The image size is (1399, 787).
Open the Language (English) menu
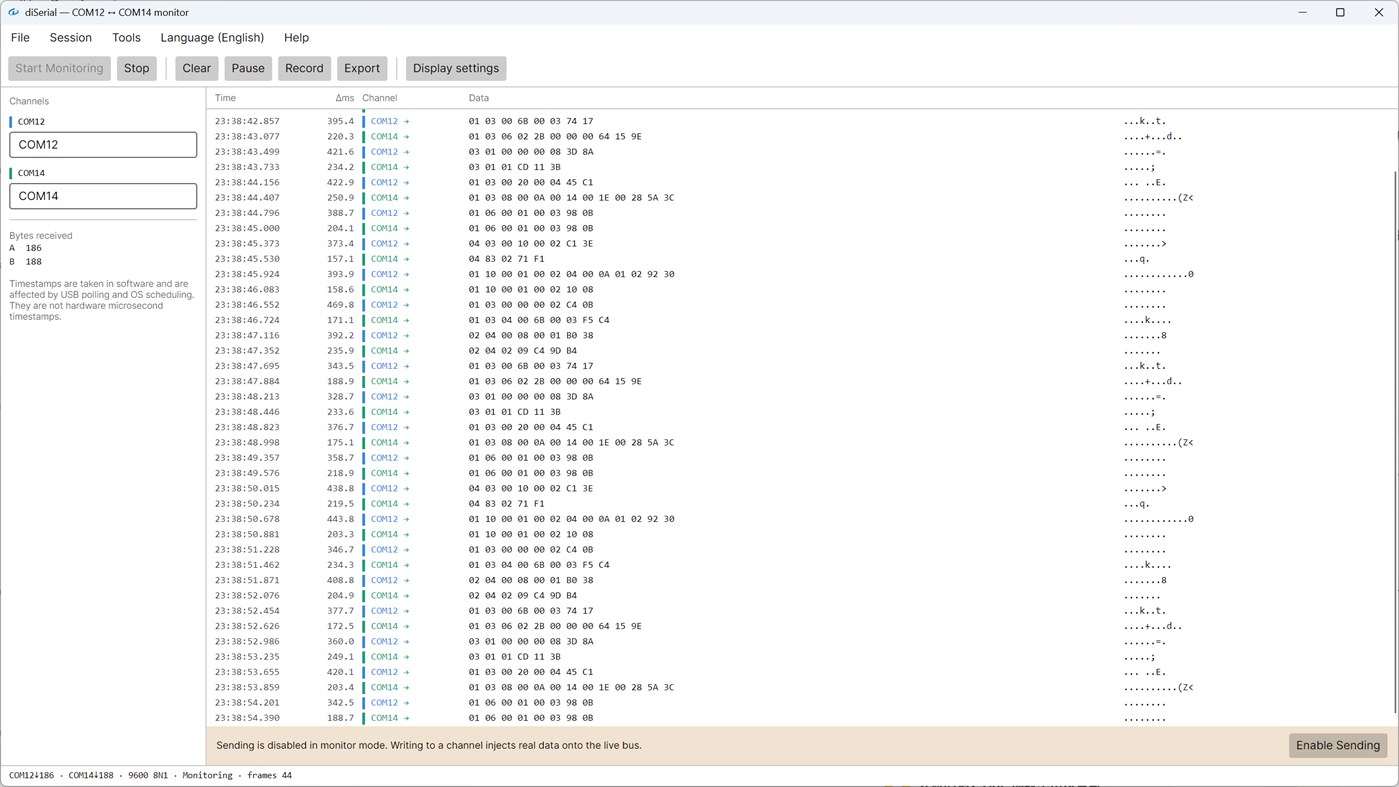pos(212,38)
